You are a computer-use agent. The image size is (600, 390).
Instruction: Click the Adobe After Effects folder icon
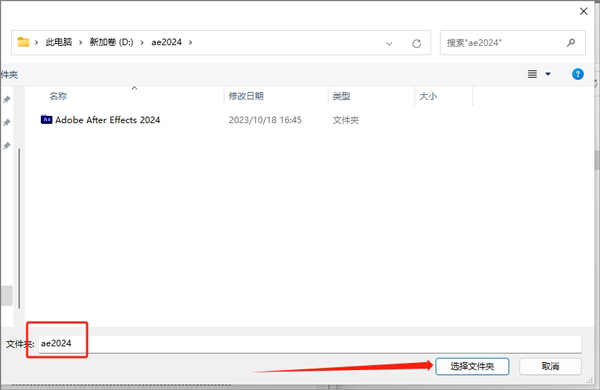[46, 119]
